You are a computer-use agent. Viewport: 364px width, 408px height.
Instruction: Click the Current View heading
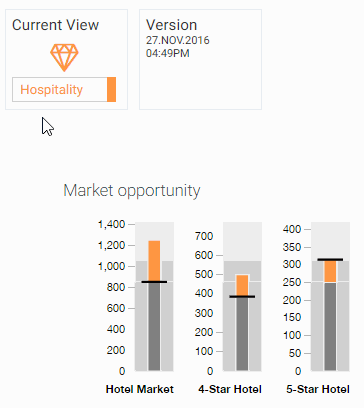coord(55,25)
